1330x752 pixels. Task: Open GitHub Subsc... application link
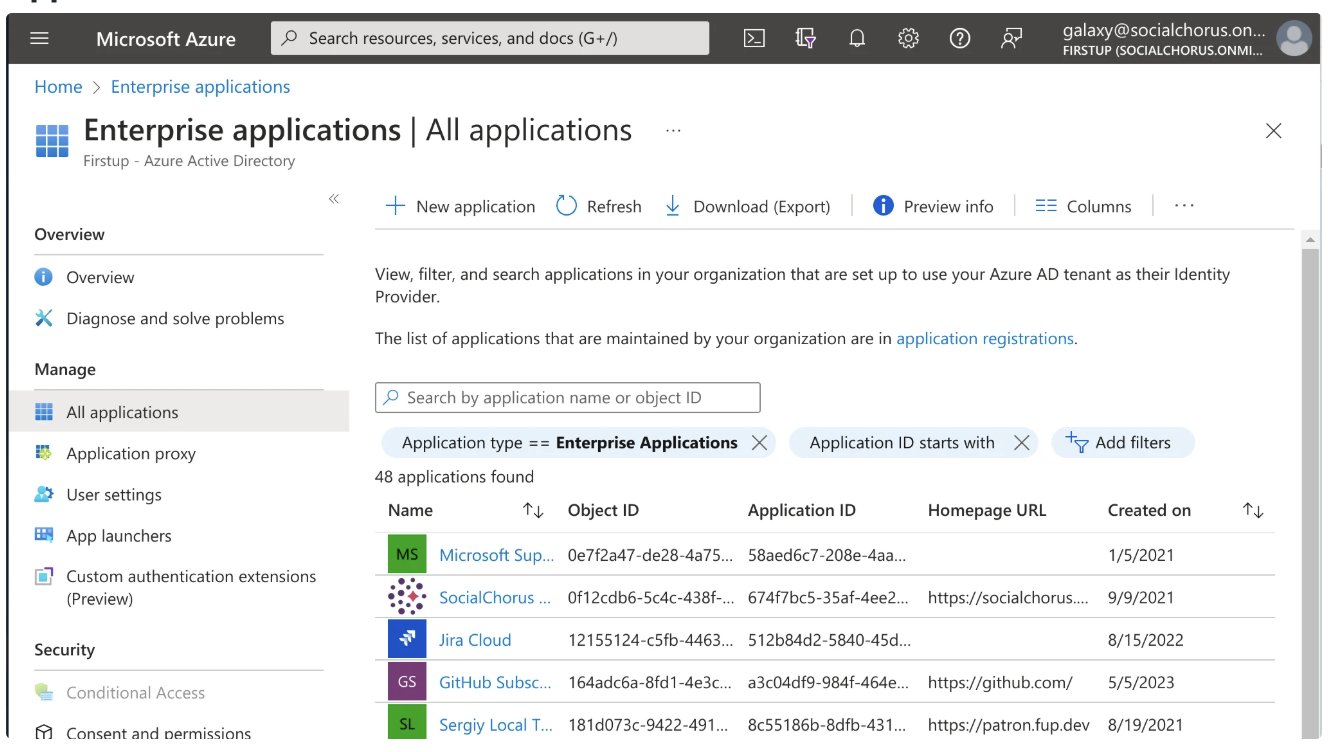coord(495,682)
